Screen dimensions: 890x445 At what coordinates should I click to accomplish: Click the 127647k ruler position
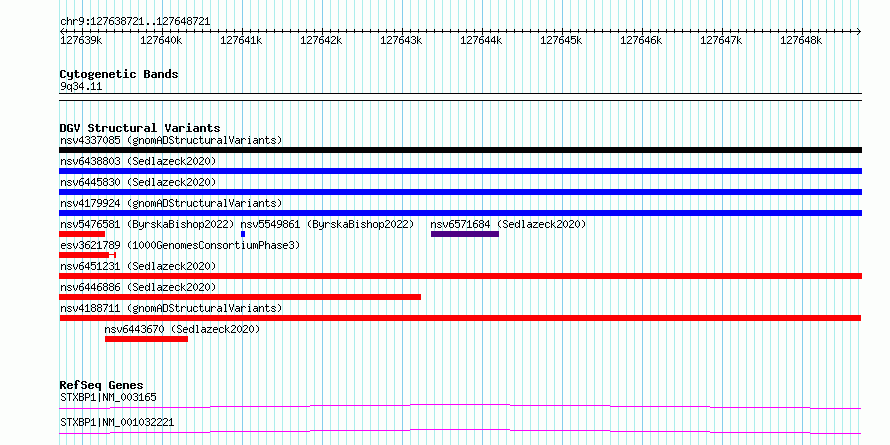(721, 40)
